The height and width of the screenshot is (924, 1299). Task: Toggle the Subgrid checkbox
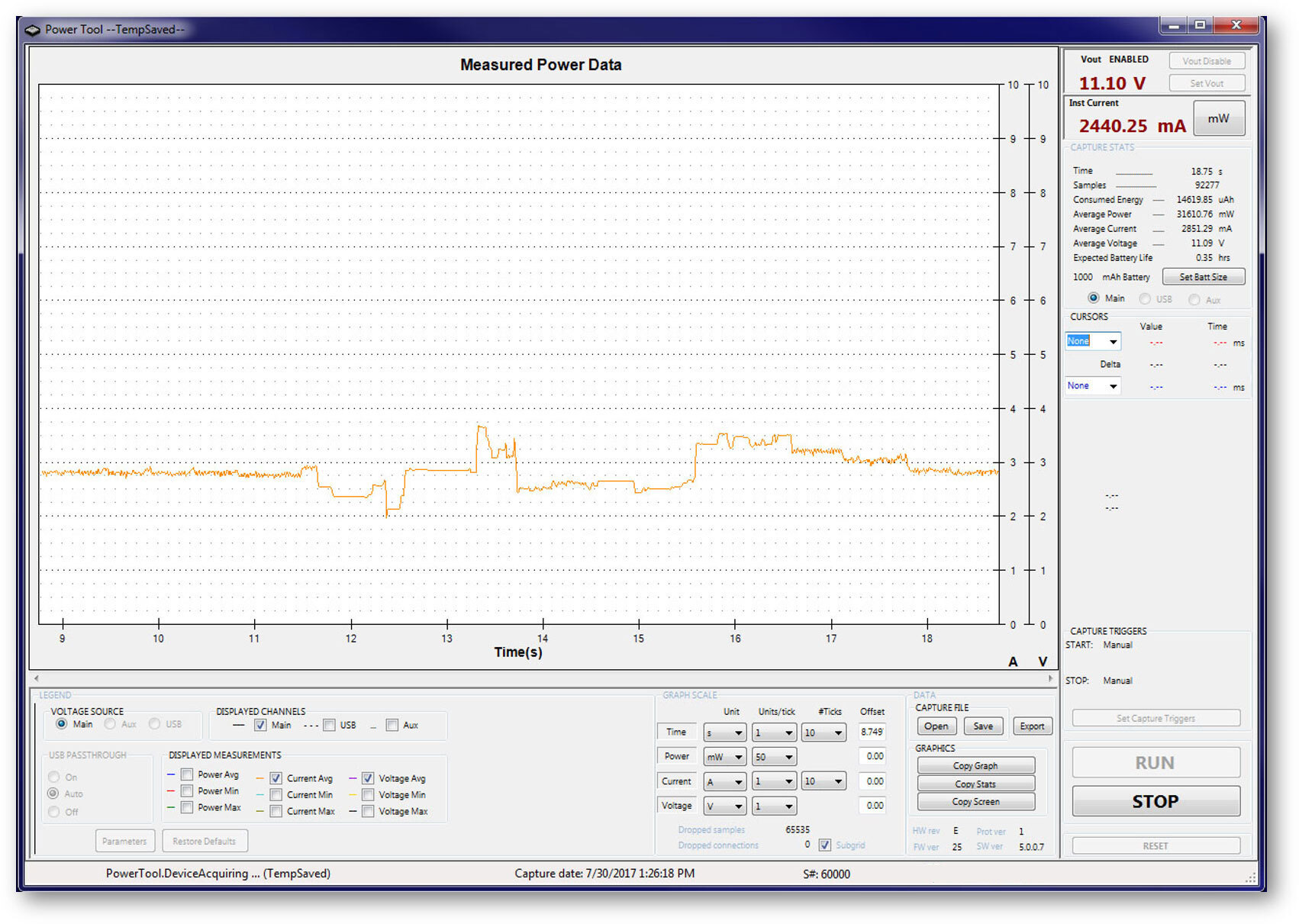(x=824, y=845)
